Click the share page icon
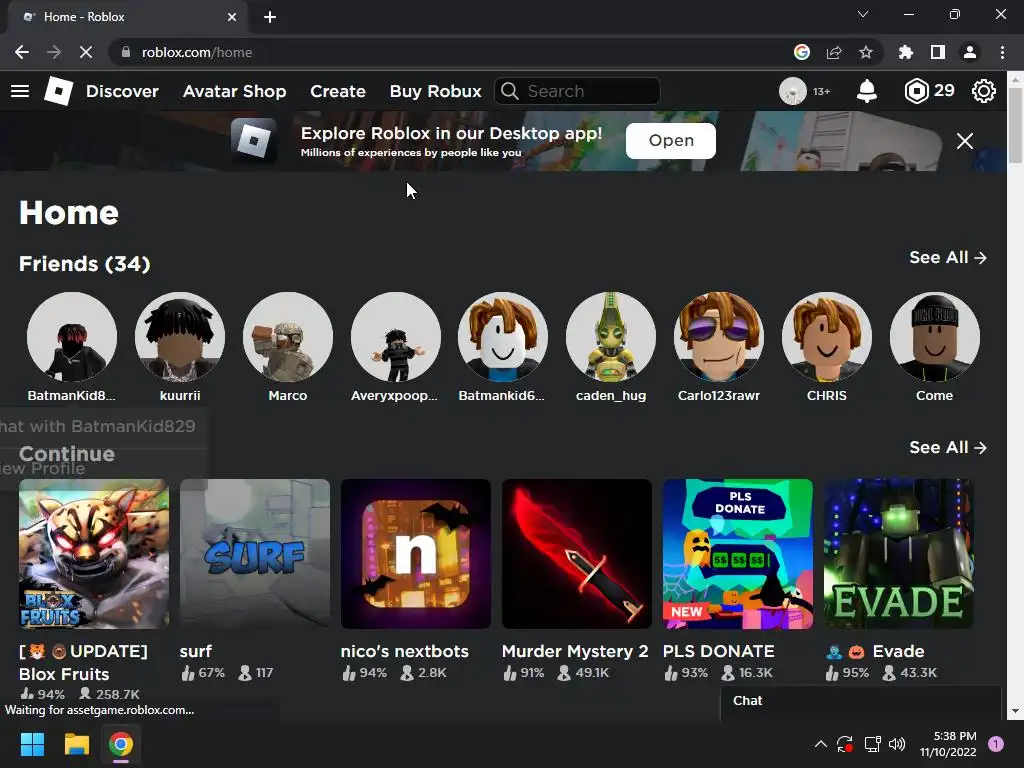The height and width of the screenshot is (768, 1024). tap(834, 52)
